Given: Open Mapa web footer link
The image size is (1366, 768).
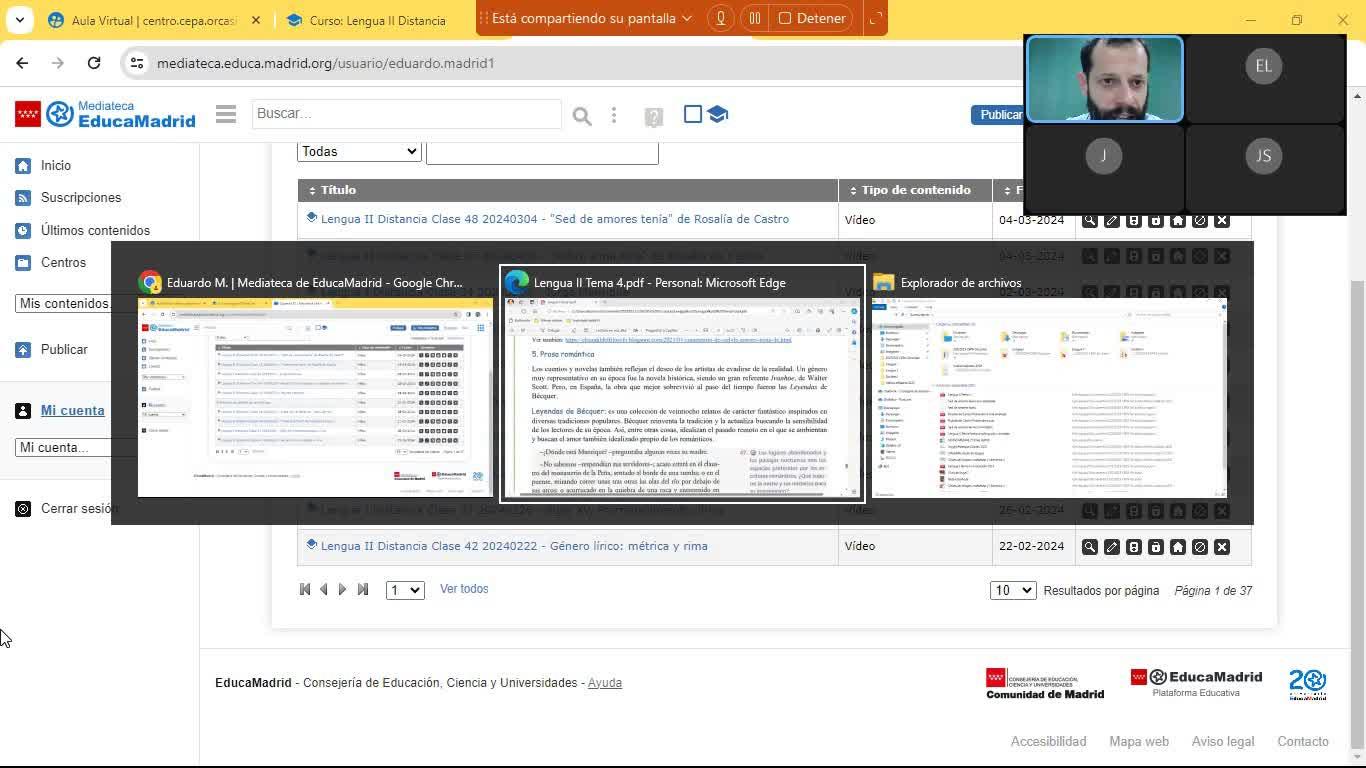Looking at the screenshot, I should [x=1139, y=742].
